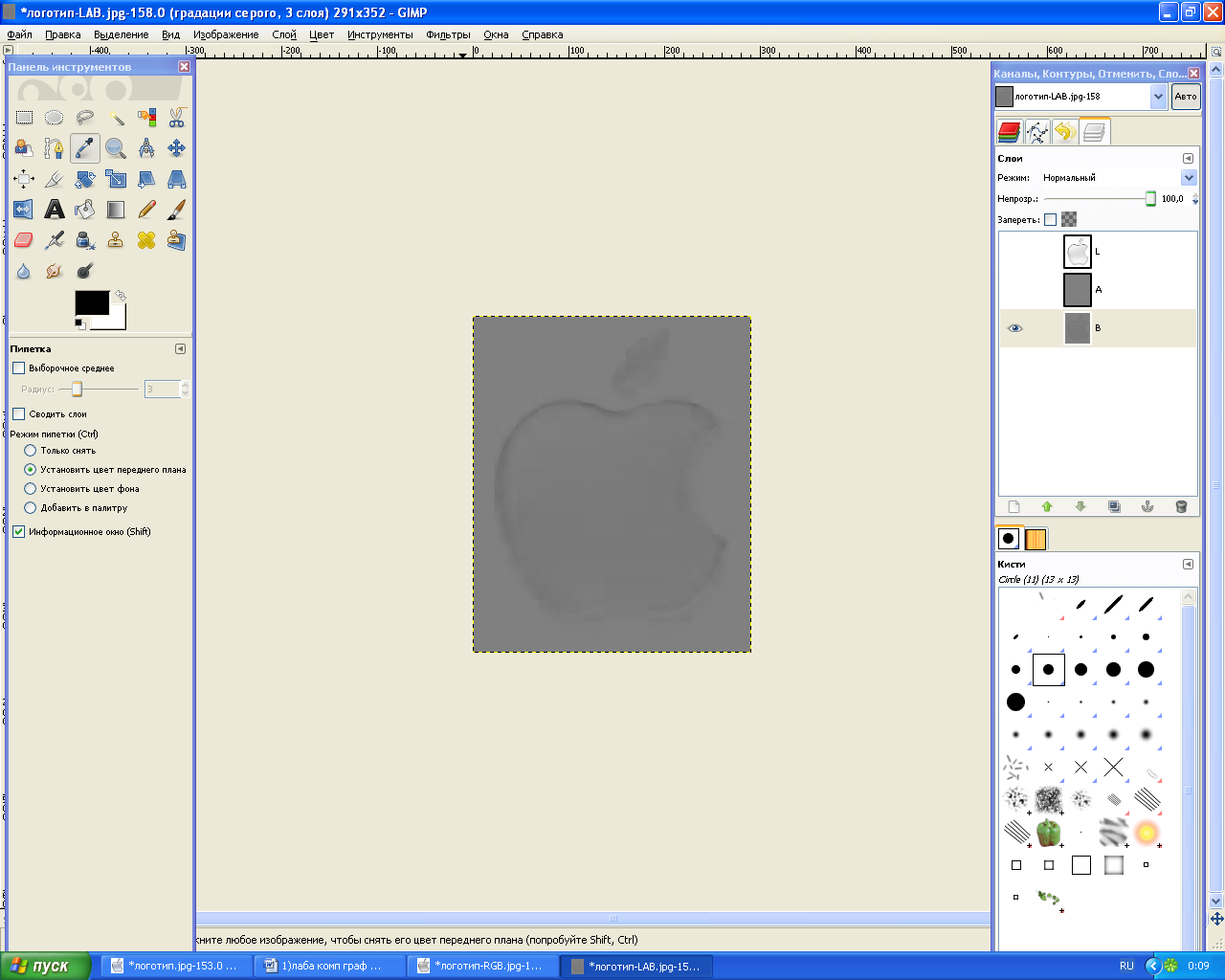The image size is (1225, 980).
Task: Choose Установить цвет переднего плана radio
Action: tap(31, 469)
